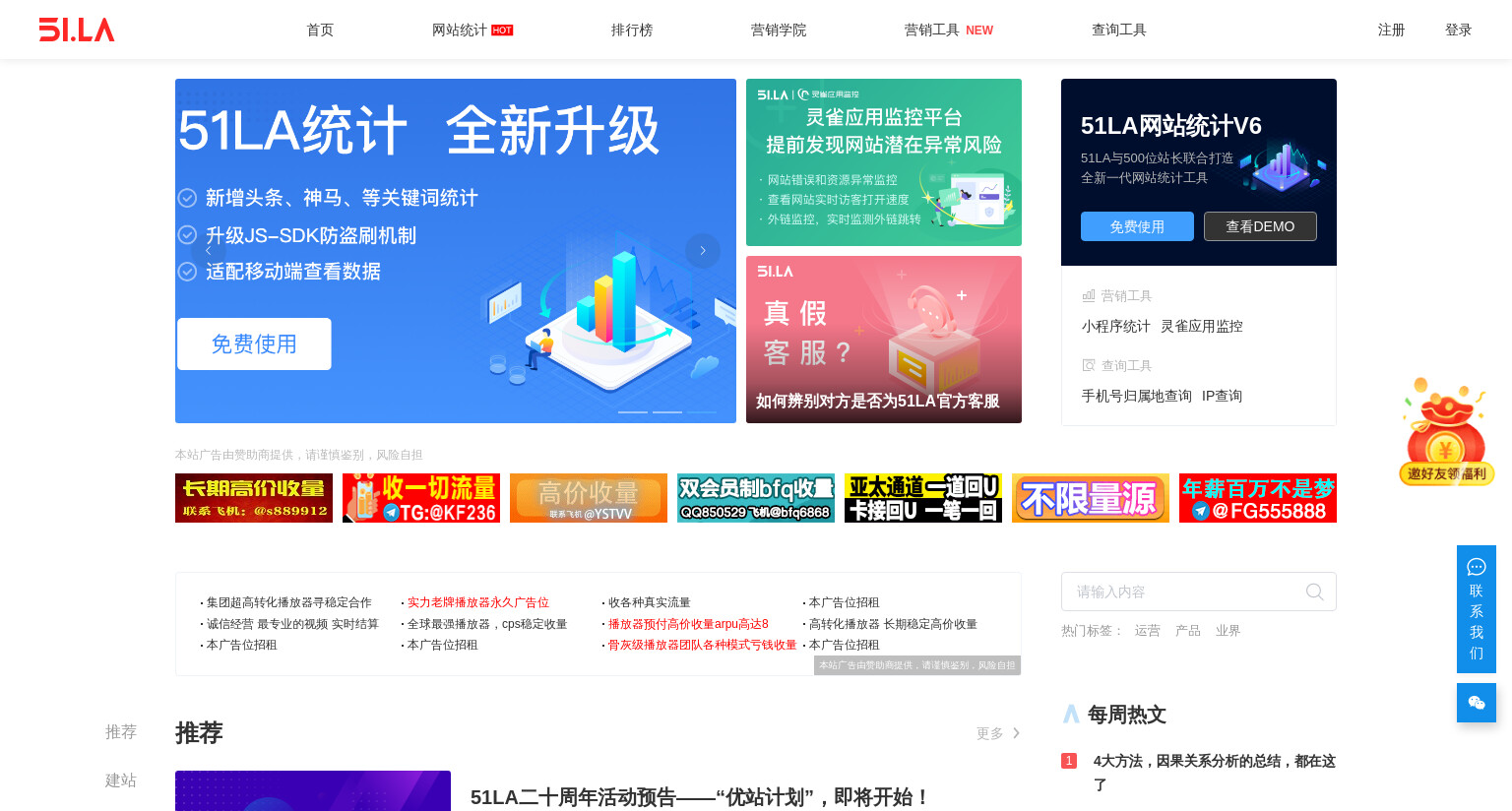Click the 登录 link
1512x811 pixels.
[x=1458, y=30]
